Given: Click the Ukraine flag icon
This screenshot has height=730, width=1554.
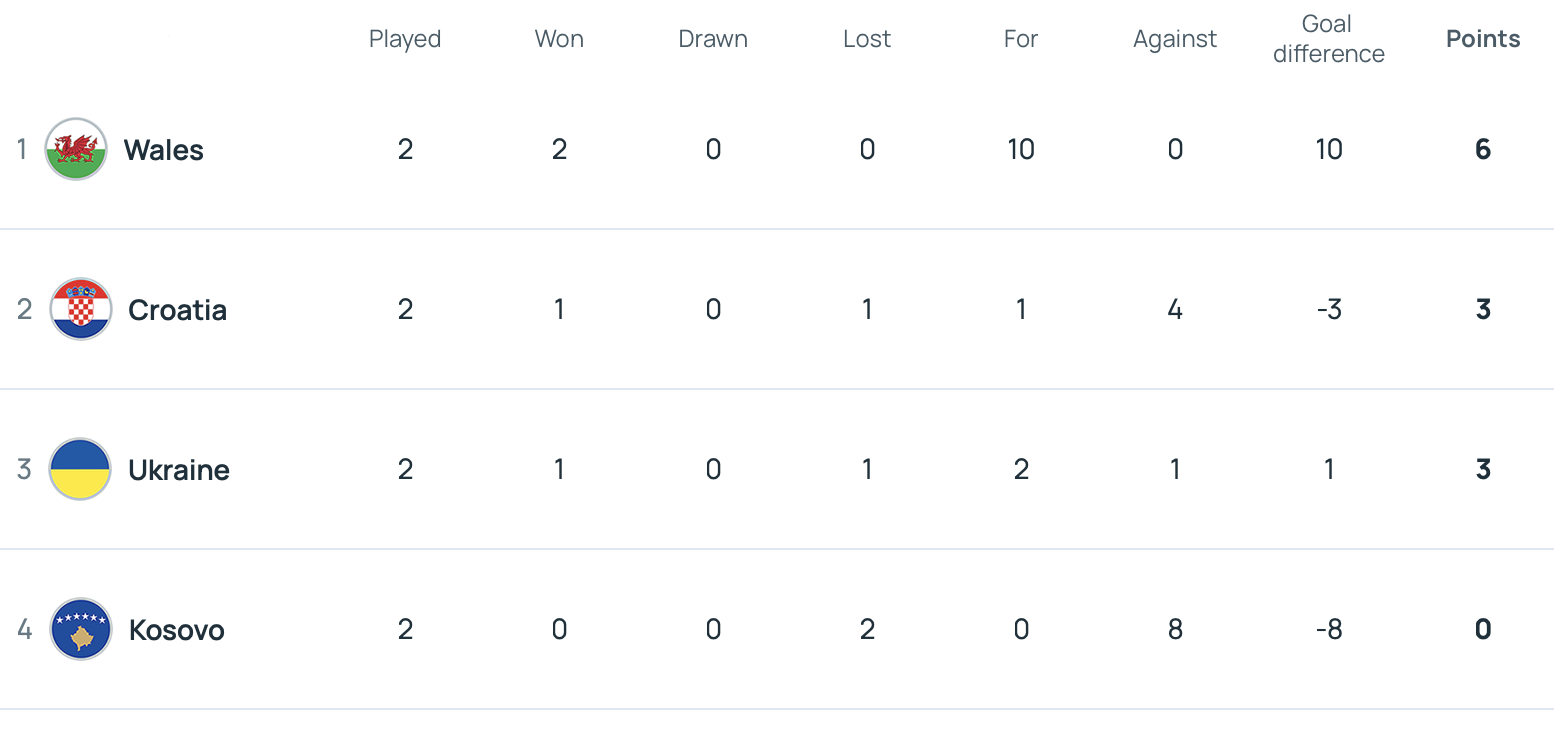Looking at the screenshot, I should coord(80,469).
